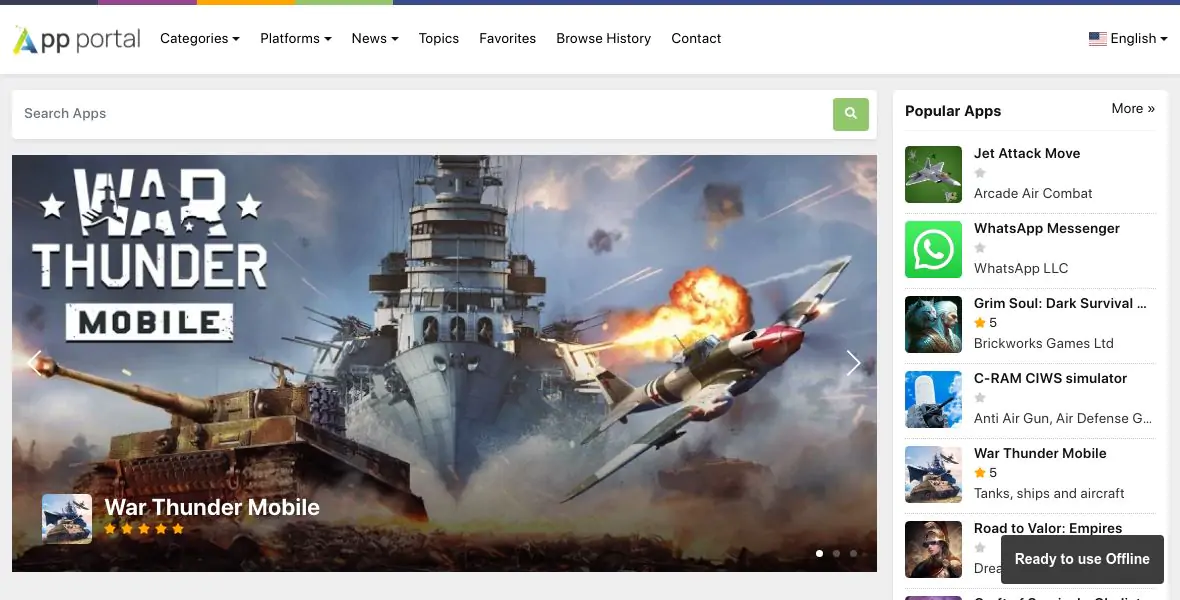Screen dimensions: 1180x600
Task: Go to the next carousel slide arrow
Action: (x=853, y=363)
